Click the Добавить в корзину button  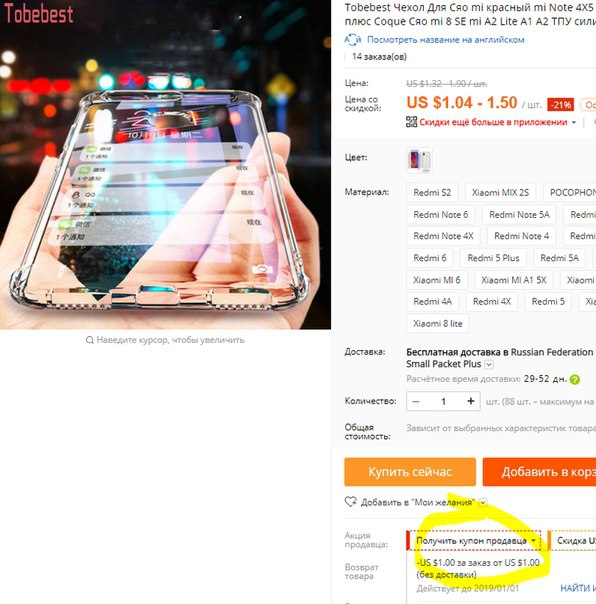point(539,472)
